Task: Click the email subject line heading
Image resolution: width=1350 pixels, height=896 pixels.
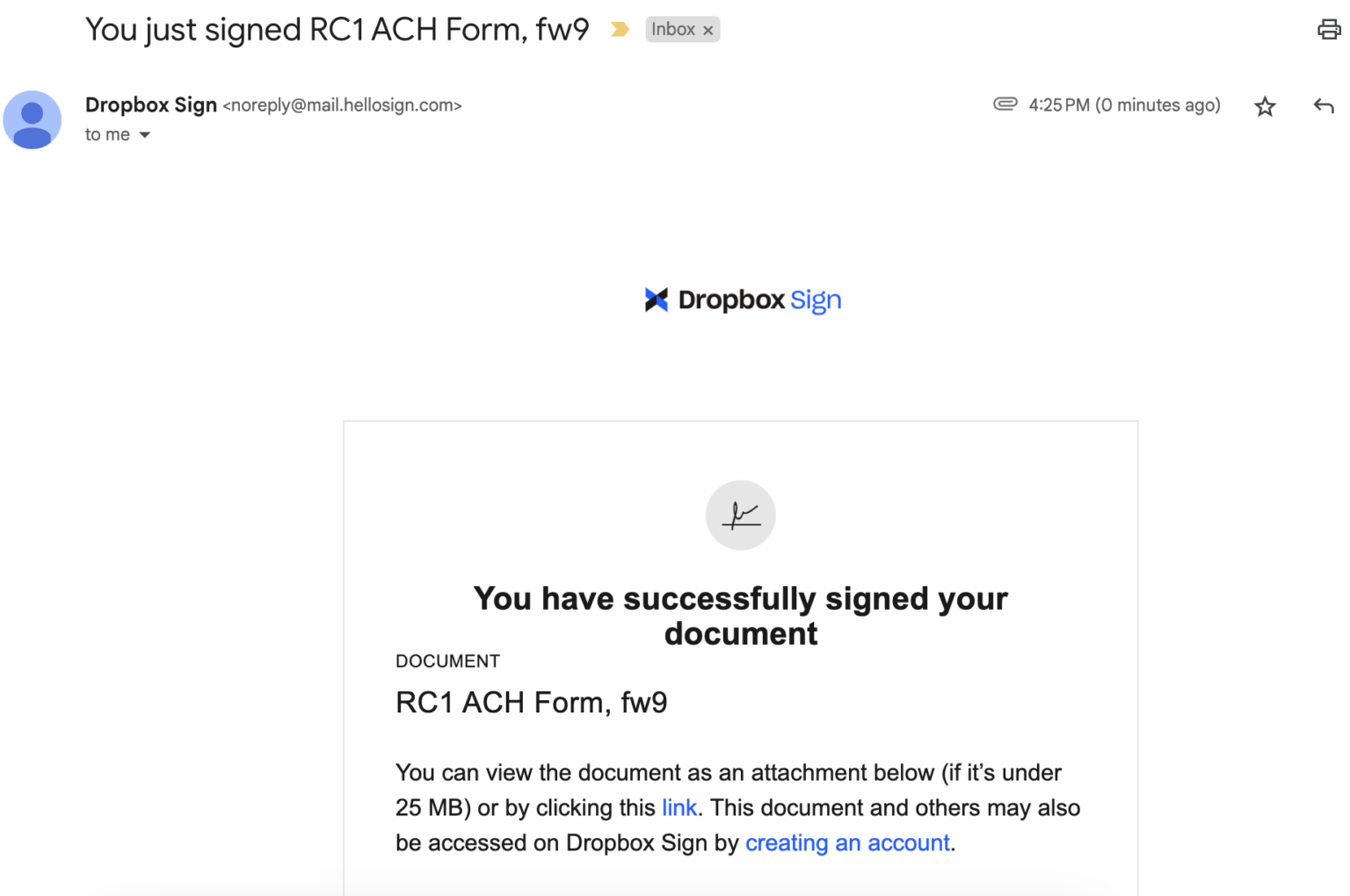Action: pos(337,30)
